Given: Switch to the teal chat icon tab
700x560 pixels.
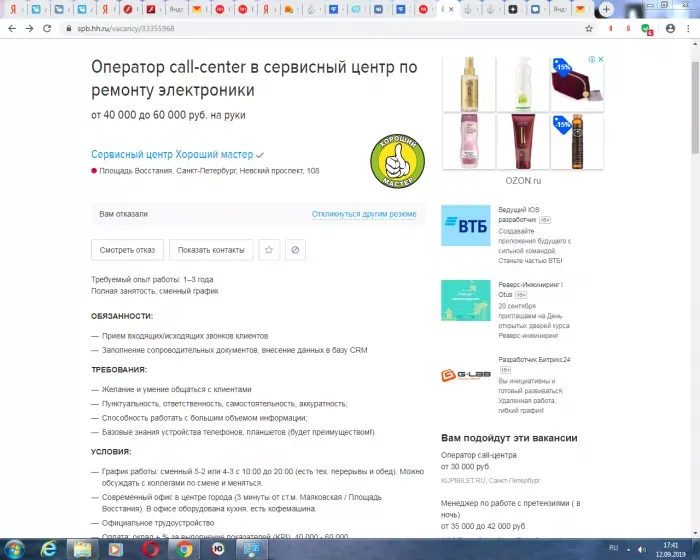Looking at the screenshot, I should point(356,9).
